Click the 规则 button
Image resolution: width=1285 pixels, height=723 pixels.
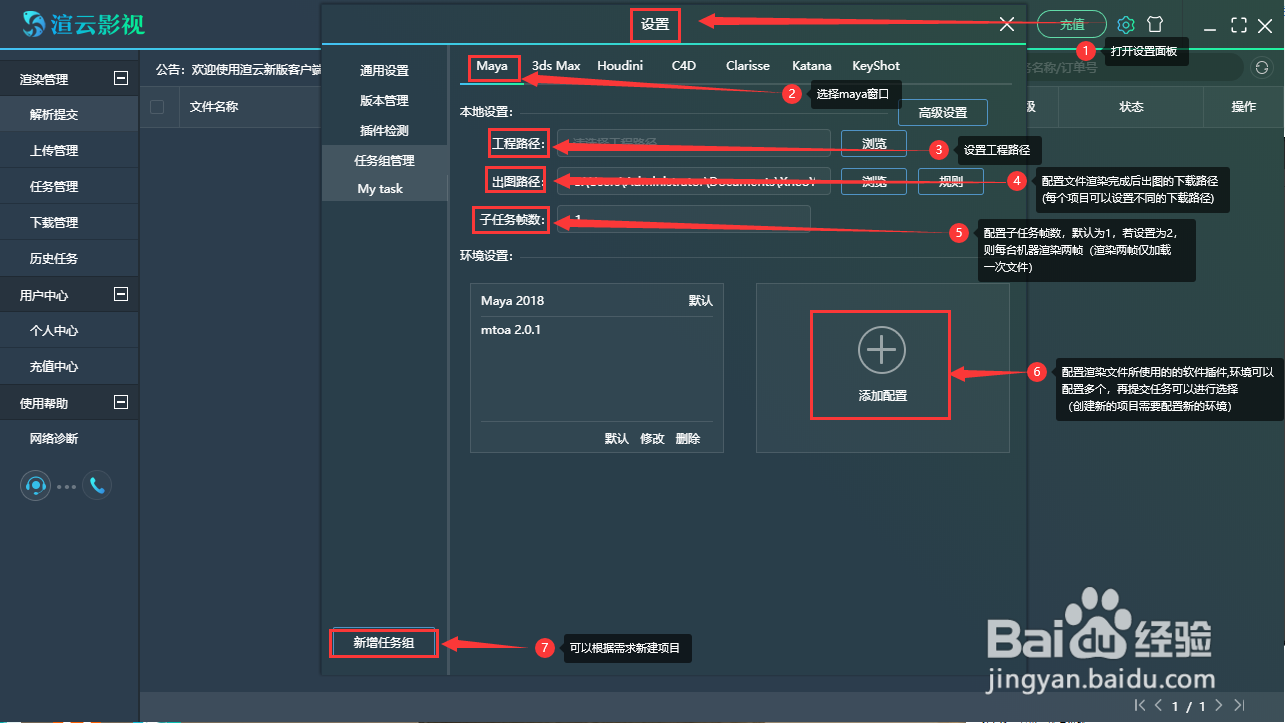point(951,182)
